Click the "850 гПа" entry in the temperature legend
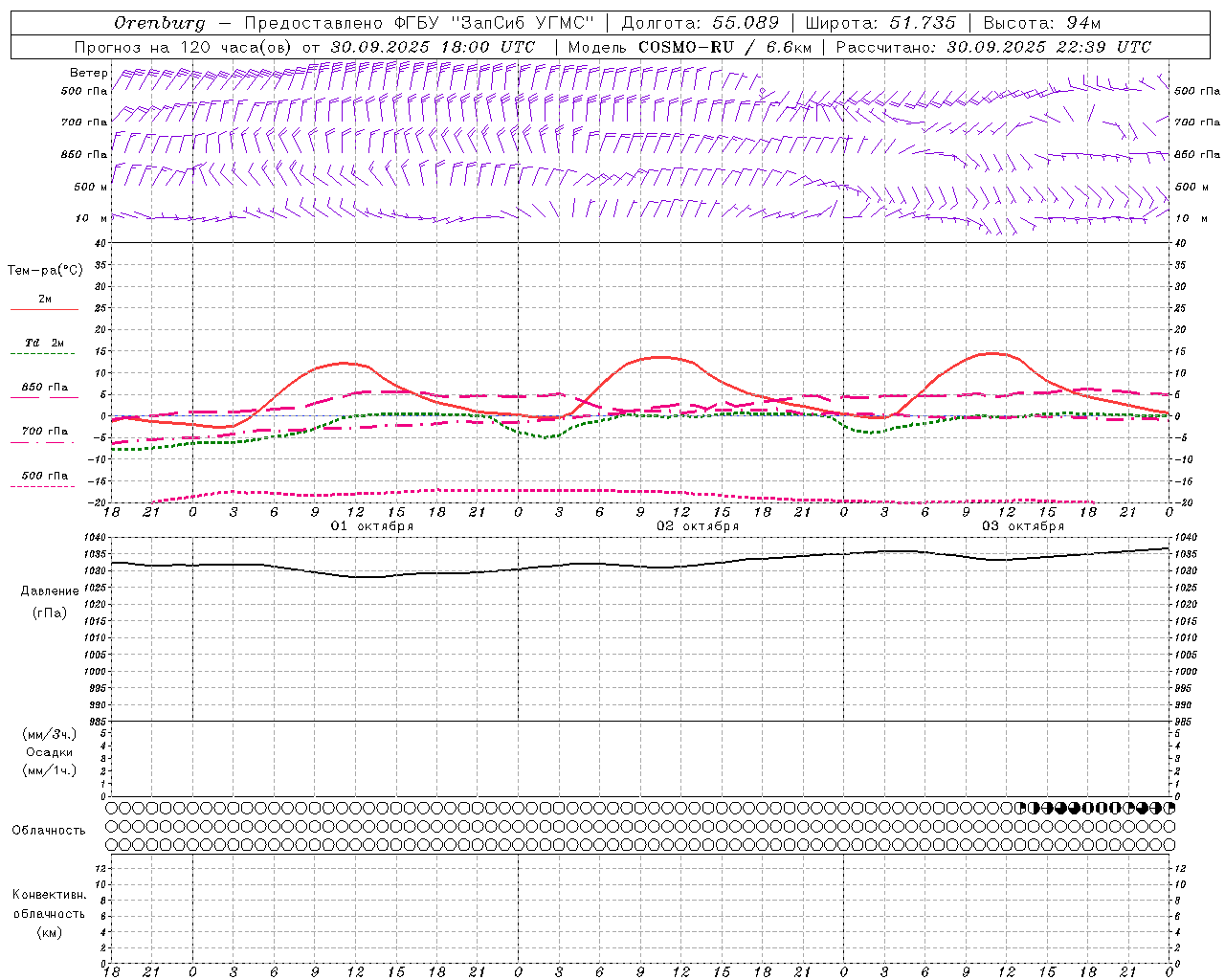This screenshot has width=1225, height=980. (44, 388)
